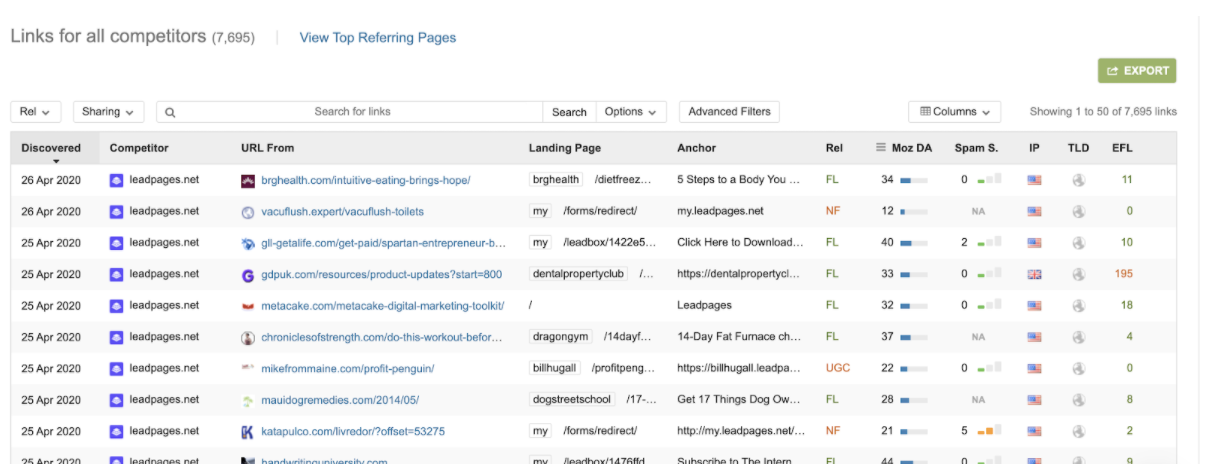Open mauidogremedies.com 2014/05 link
Image resolution: width=1208 pixels, height=473 pixels.
(340, 400)
